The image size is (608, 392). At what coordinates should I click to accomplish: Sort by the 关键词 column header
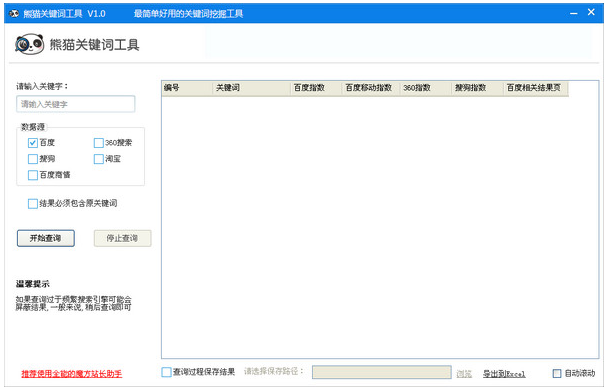(252, 88)
